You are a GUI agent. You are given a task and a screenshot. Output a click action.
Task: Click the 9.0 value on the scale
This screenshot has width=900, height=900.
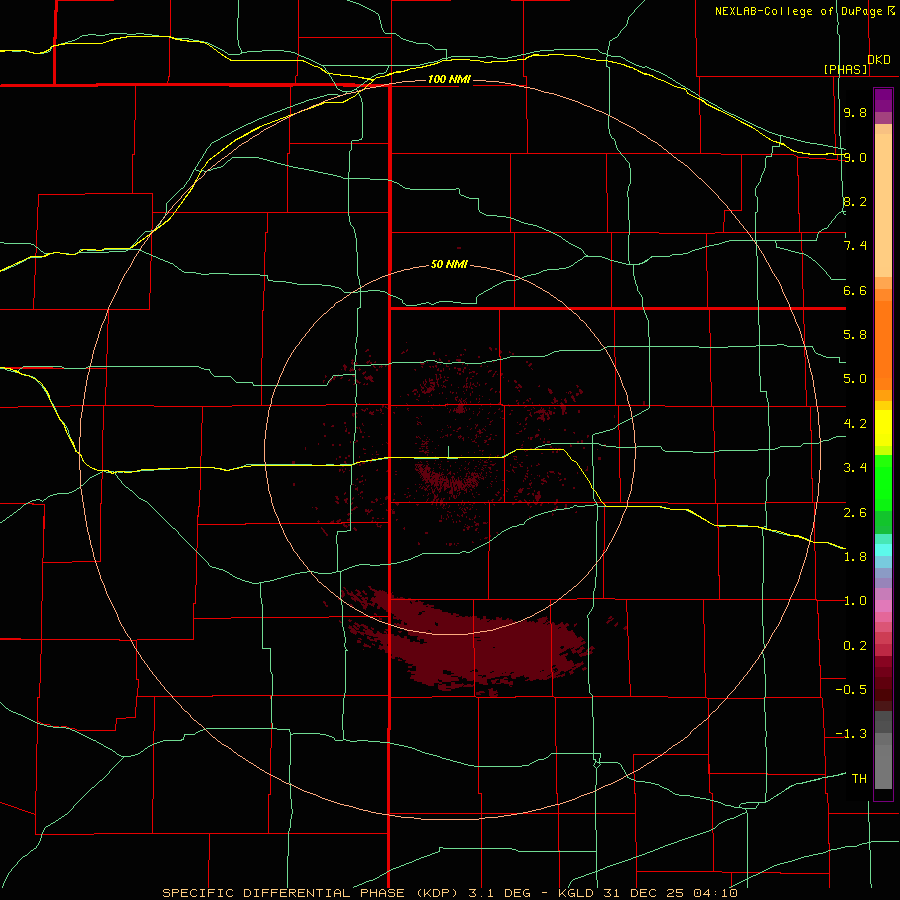(855, 157)
